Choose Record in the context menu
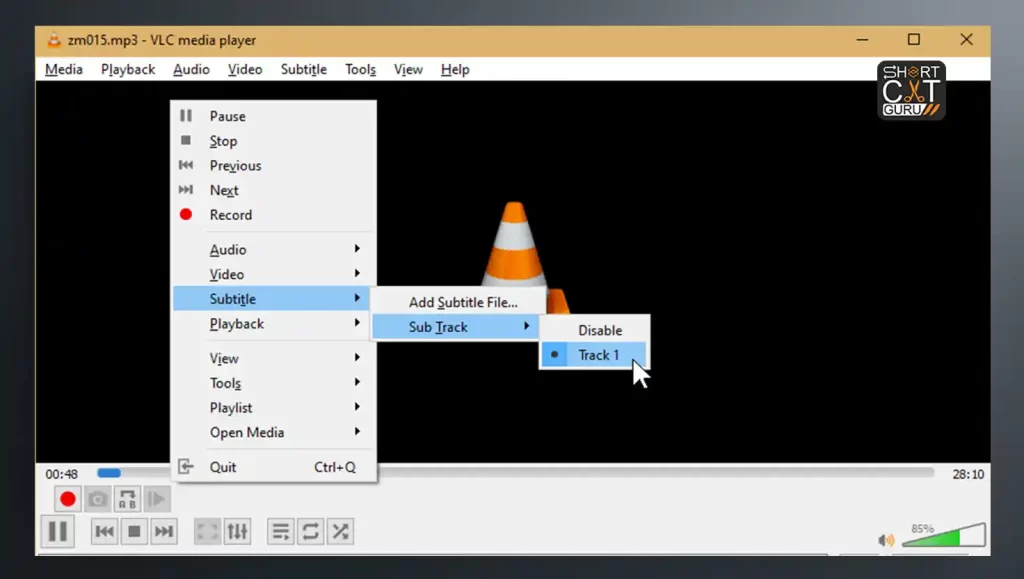The height and width of the screenshot is (579, 1024). (x=274, y=215)
